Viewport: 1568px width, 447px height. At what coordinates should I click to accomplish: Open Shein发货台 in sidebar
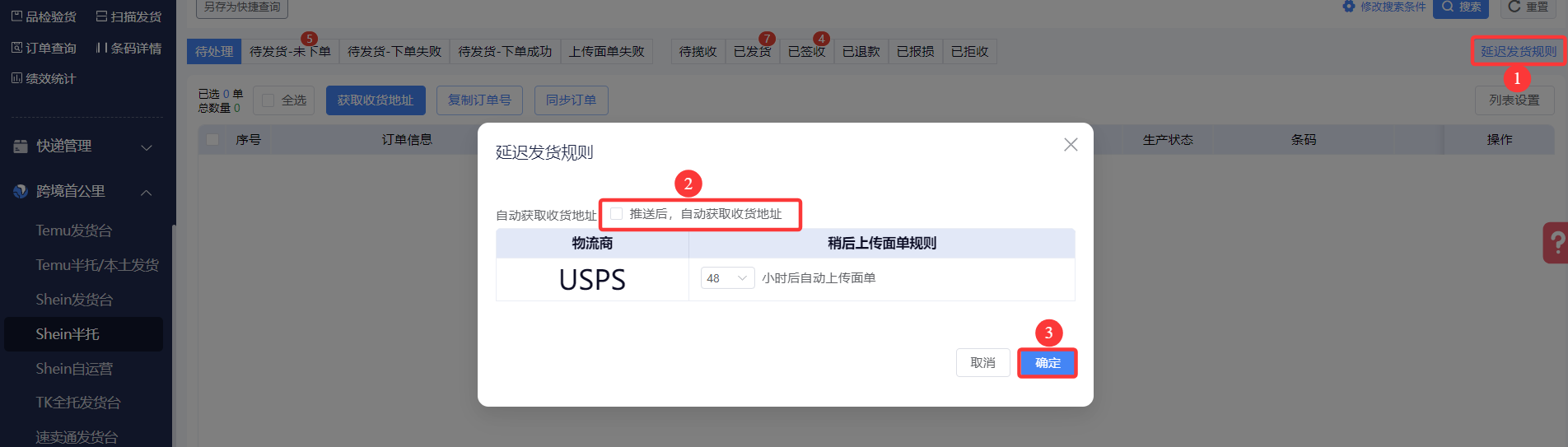pos(74,300)
